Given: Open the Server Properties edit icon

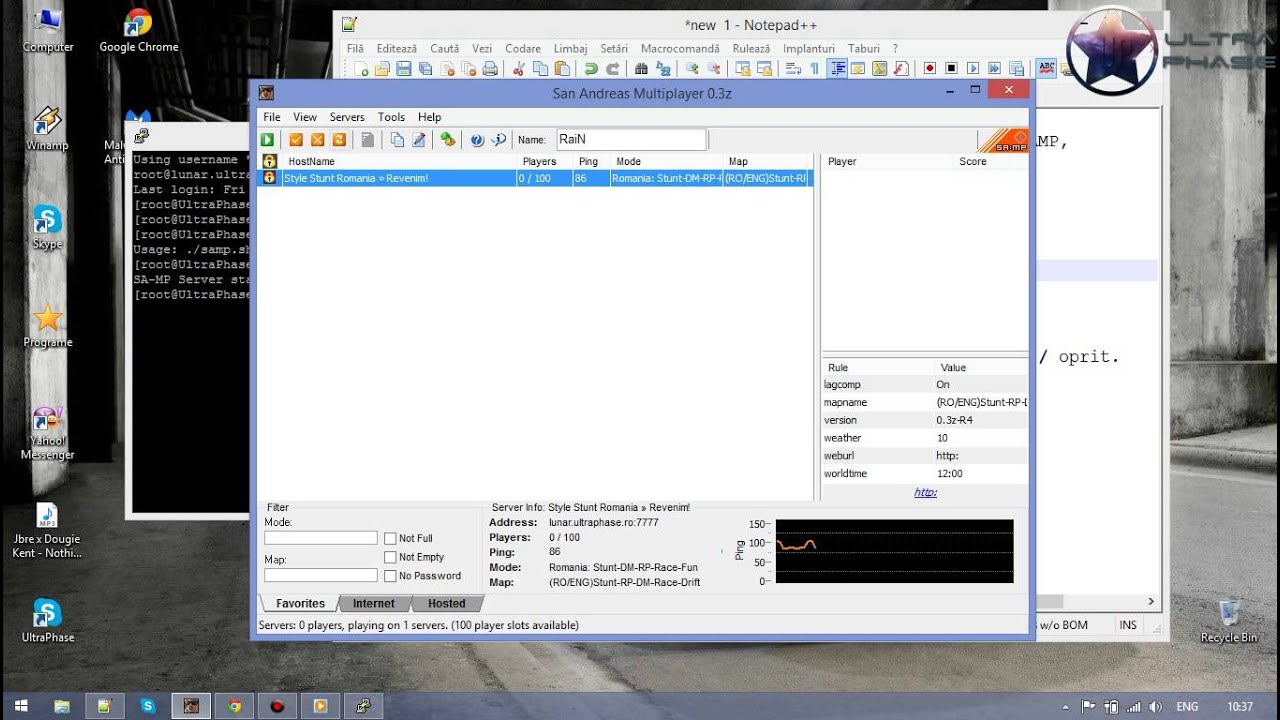Looking at the screenshot, I should pos(419,140).
